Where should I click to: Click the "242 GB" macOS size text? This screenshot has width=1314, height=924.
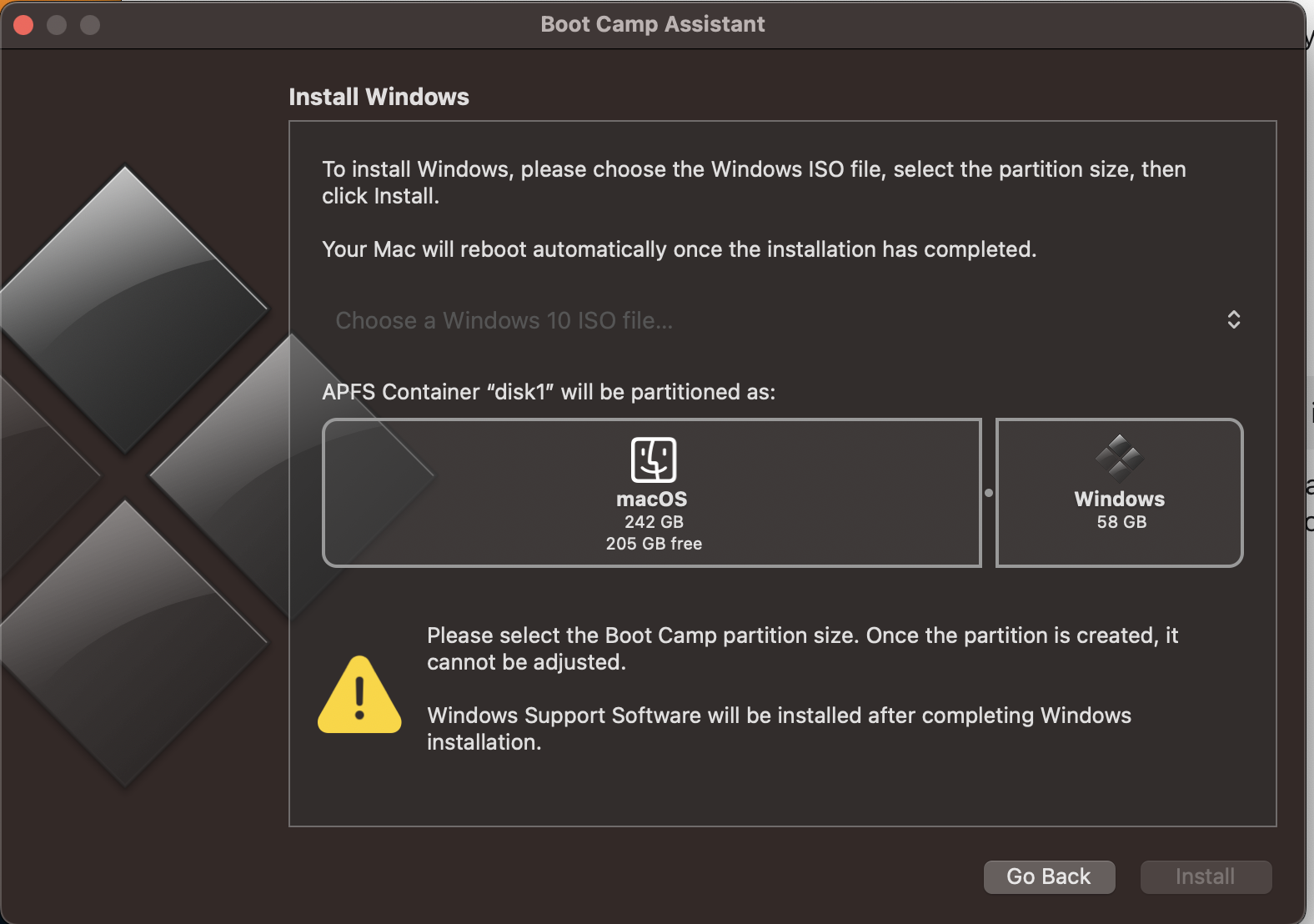tap(654, 522)
